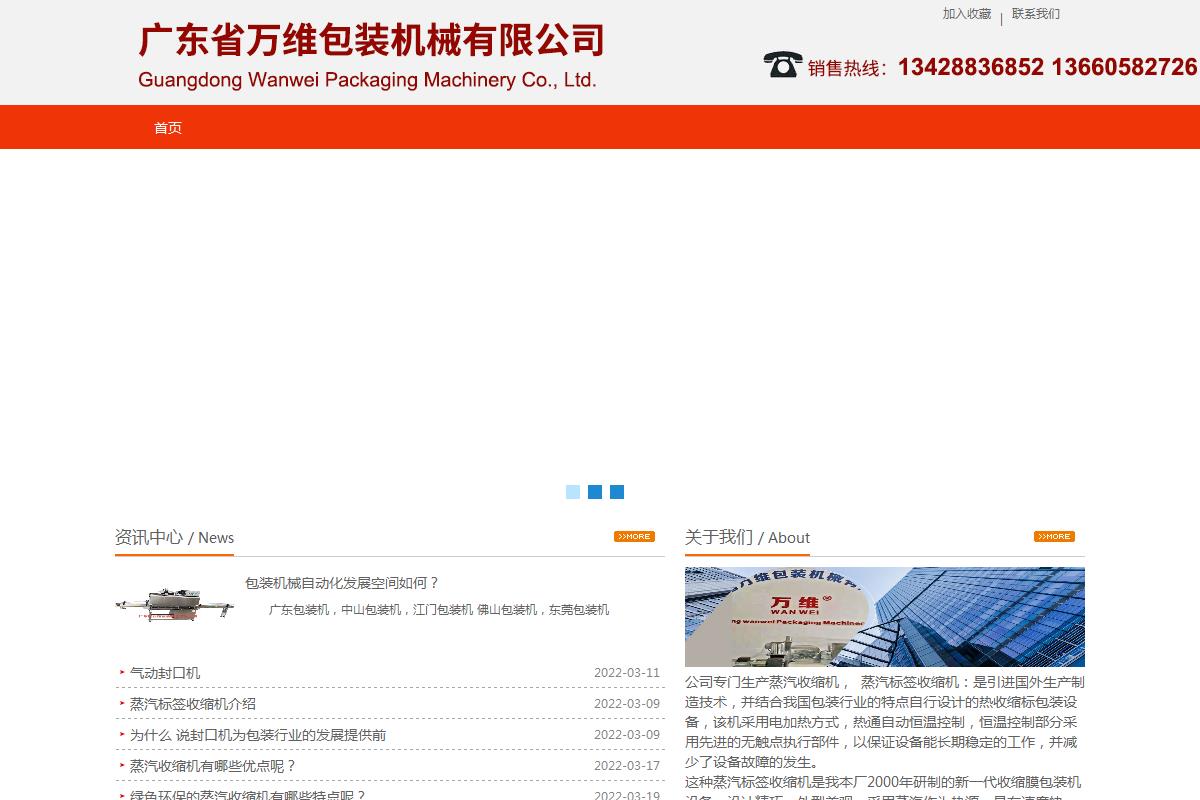1200x800 pixels.
Task: Click sales hotline number 13428836852
Action: (971, 67)
